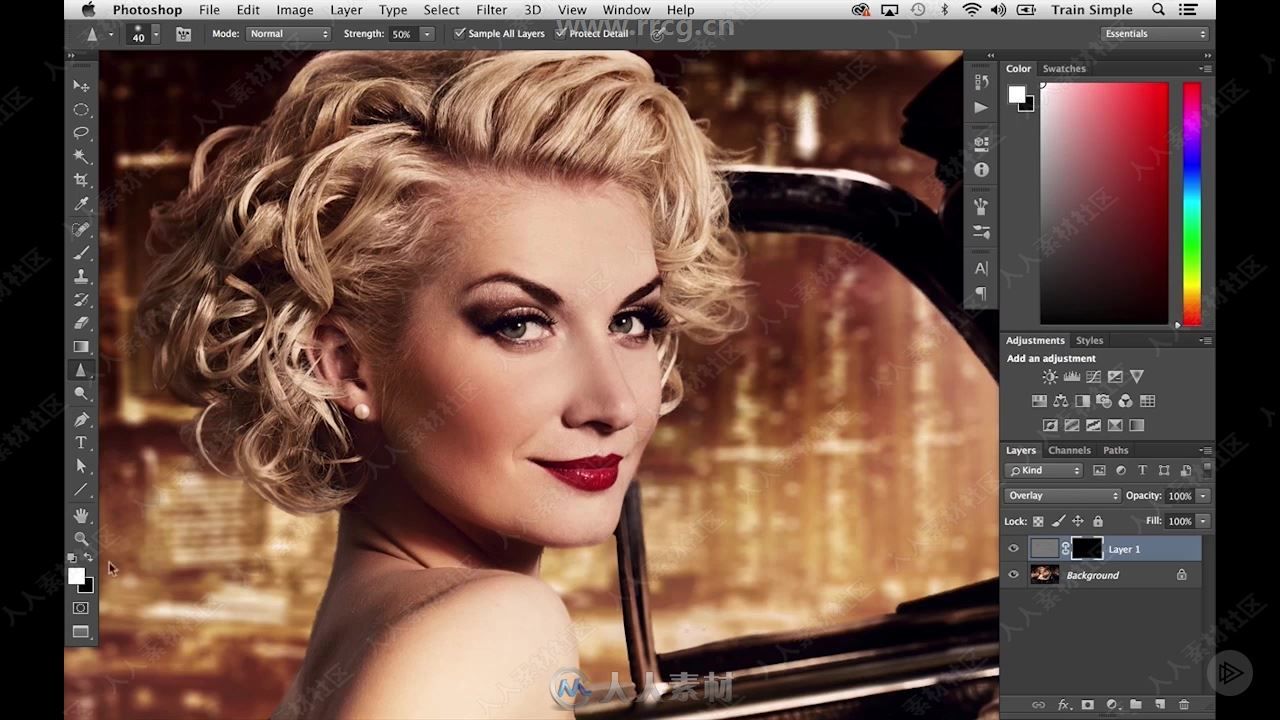The width and height of the screenshot is (1280, 720).
Task: Open the Opacity slider arrow
Action: [1203, 496]
